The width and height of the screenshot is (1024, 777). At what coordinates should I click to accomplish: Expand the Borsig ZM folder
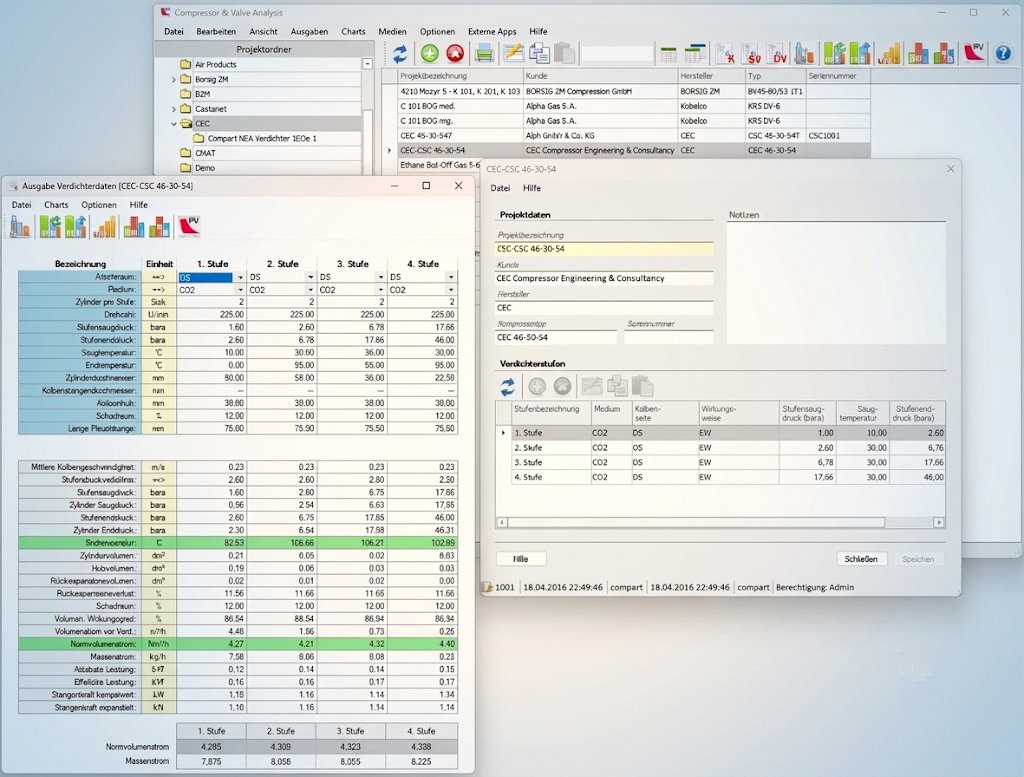pyautogui.click(x=174, y=80)
